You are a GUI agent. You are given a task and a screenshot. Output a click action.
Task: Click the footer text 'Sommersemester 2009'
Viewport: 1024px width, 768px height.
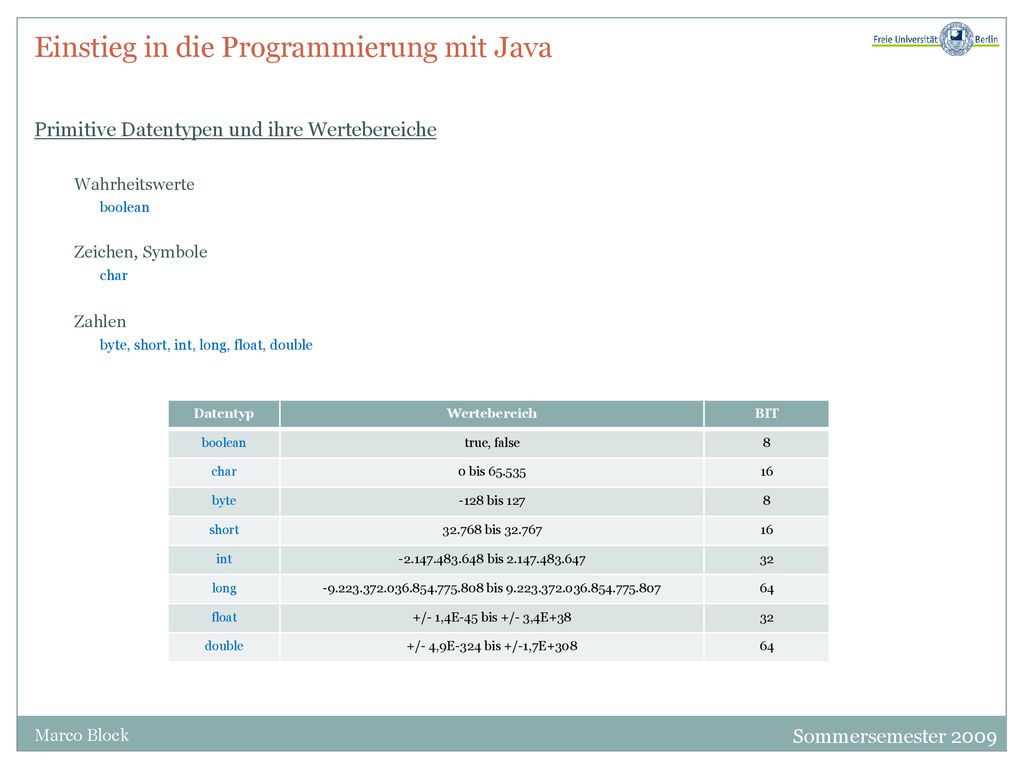coord(895,736)
